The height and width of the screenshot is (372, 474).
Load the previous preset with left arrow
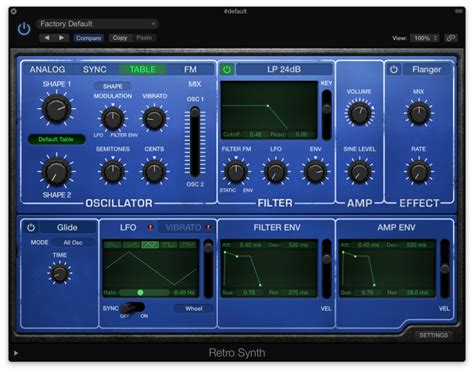click(46, 38)
